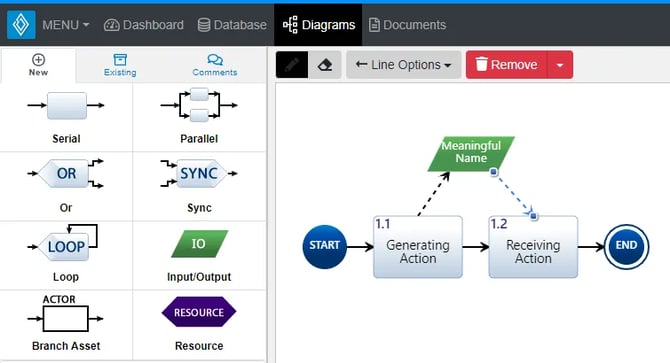Pick the LOOP construct icon

pos(64,243)
